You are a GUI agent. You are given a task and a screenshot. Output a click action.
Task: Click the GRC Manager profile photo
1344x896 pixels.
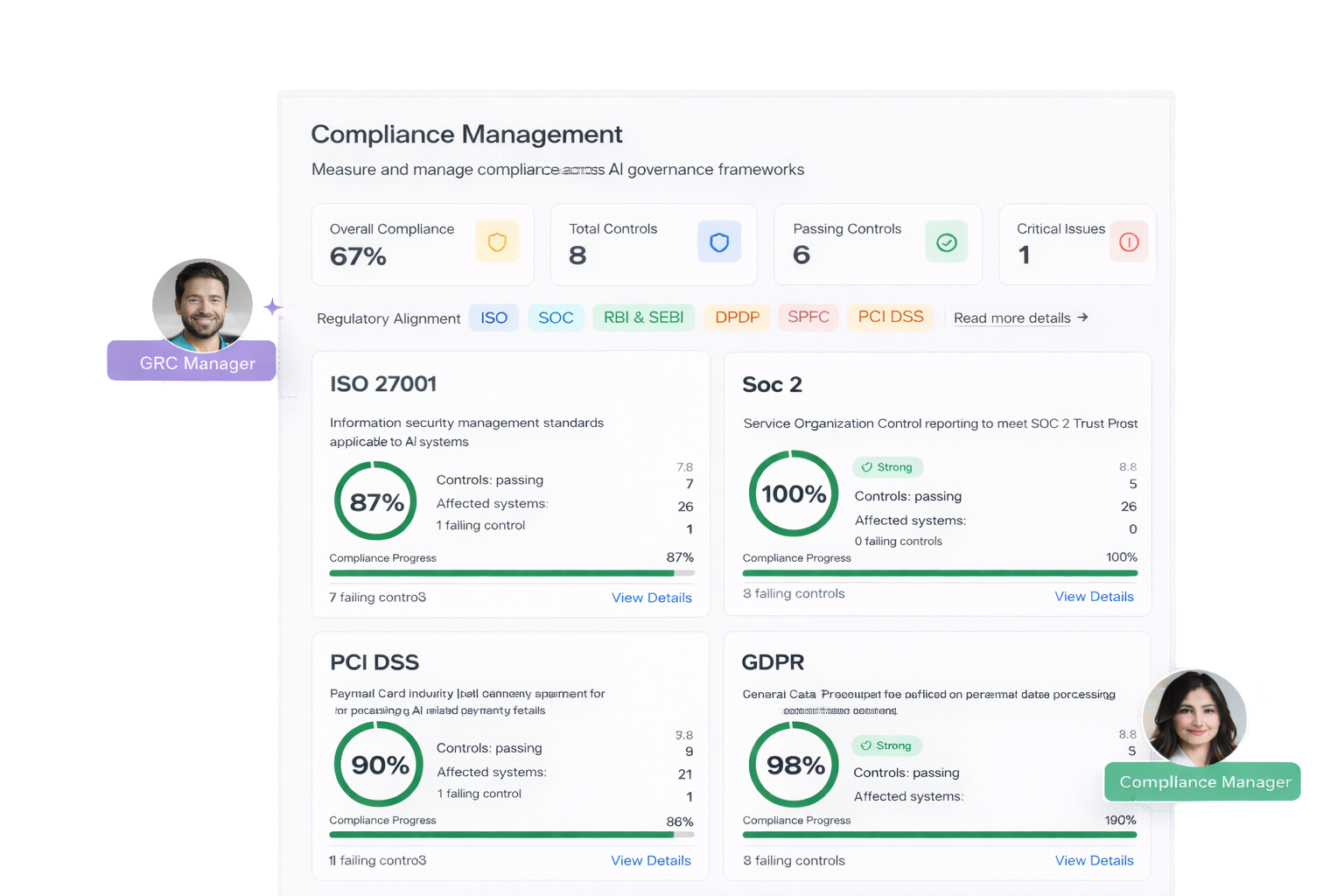point(202,304)
